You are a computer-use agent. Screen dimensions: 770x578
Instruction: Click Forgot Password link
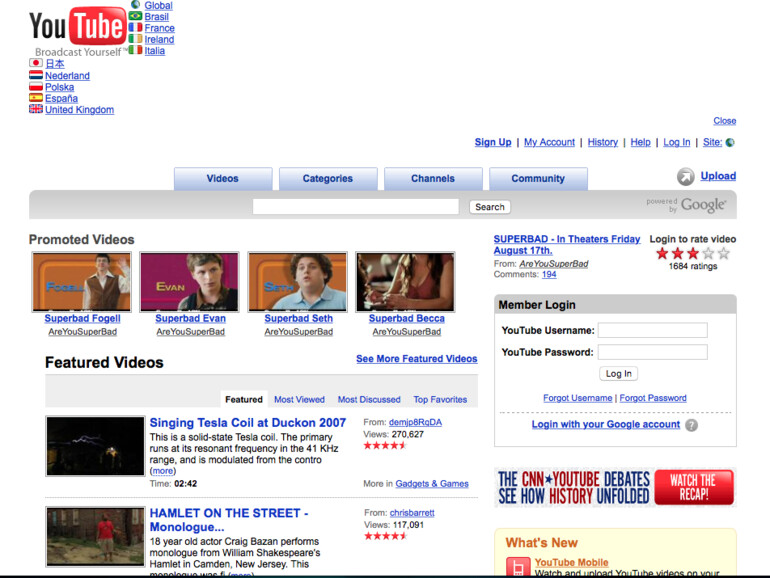coord(653,398)
